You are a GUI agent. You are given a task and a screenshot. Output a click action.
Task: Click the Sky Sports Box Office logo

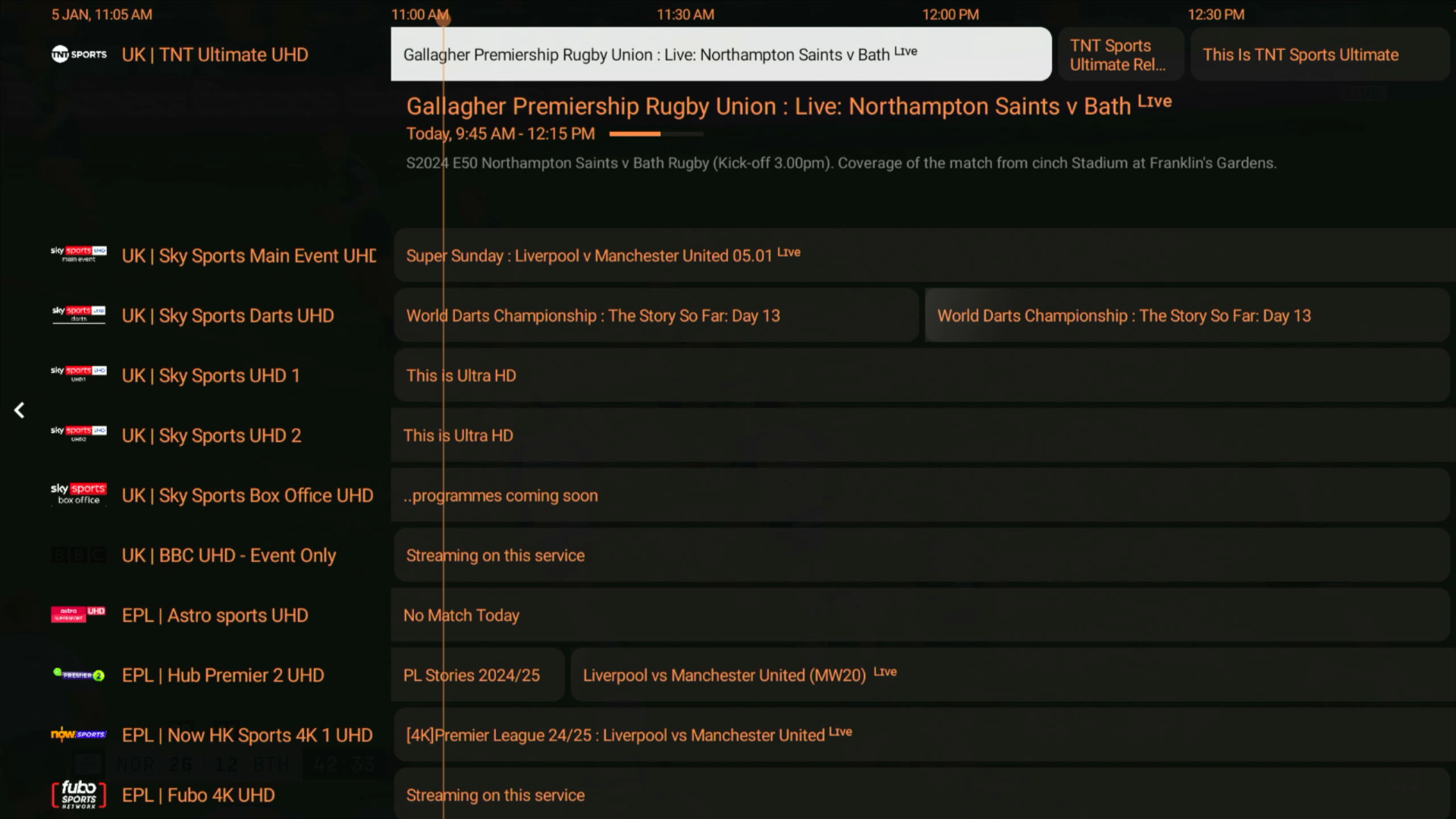(x=79, y=494)
